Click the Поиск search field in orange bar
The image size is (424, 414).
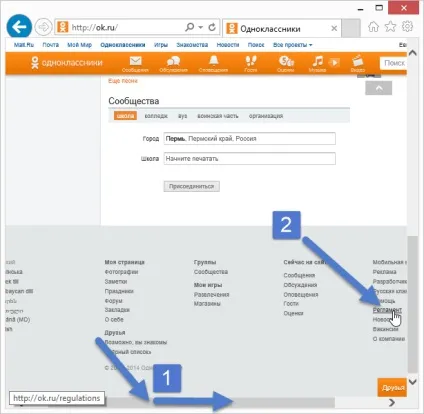393,63
